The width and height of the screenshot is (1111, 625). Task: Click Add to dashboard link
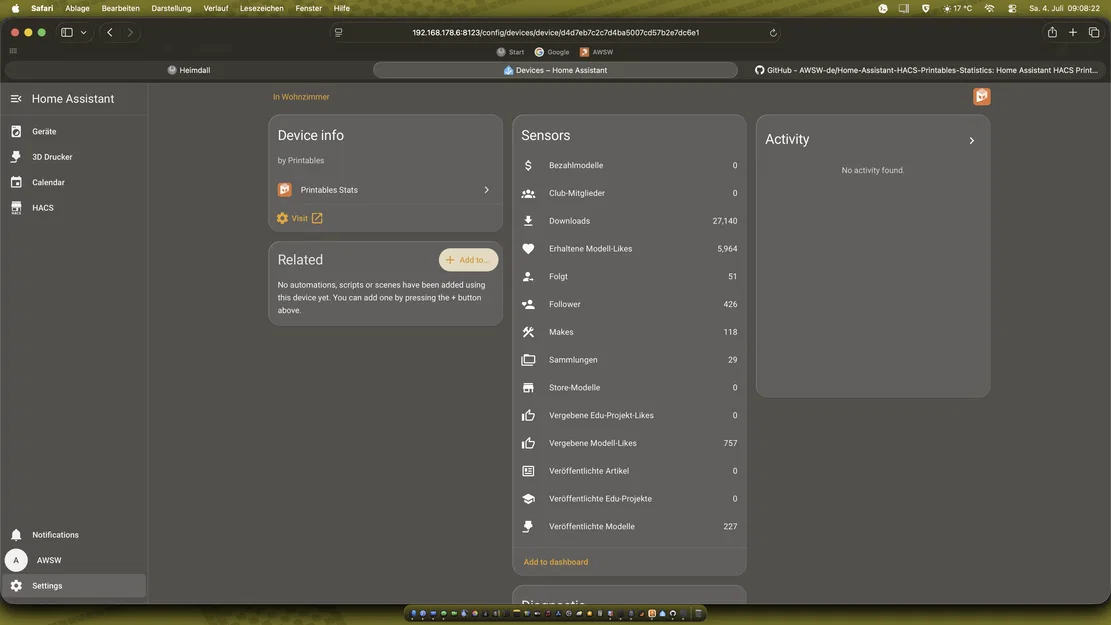tap(556, 562)
